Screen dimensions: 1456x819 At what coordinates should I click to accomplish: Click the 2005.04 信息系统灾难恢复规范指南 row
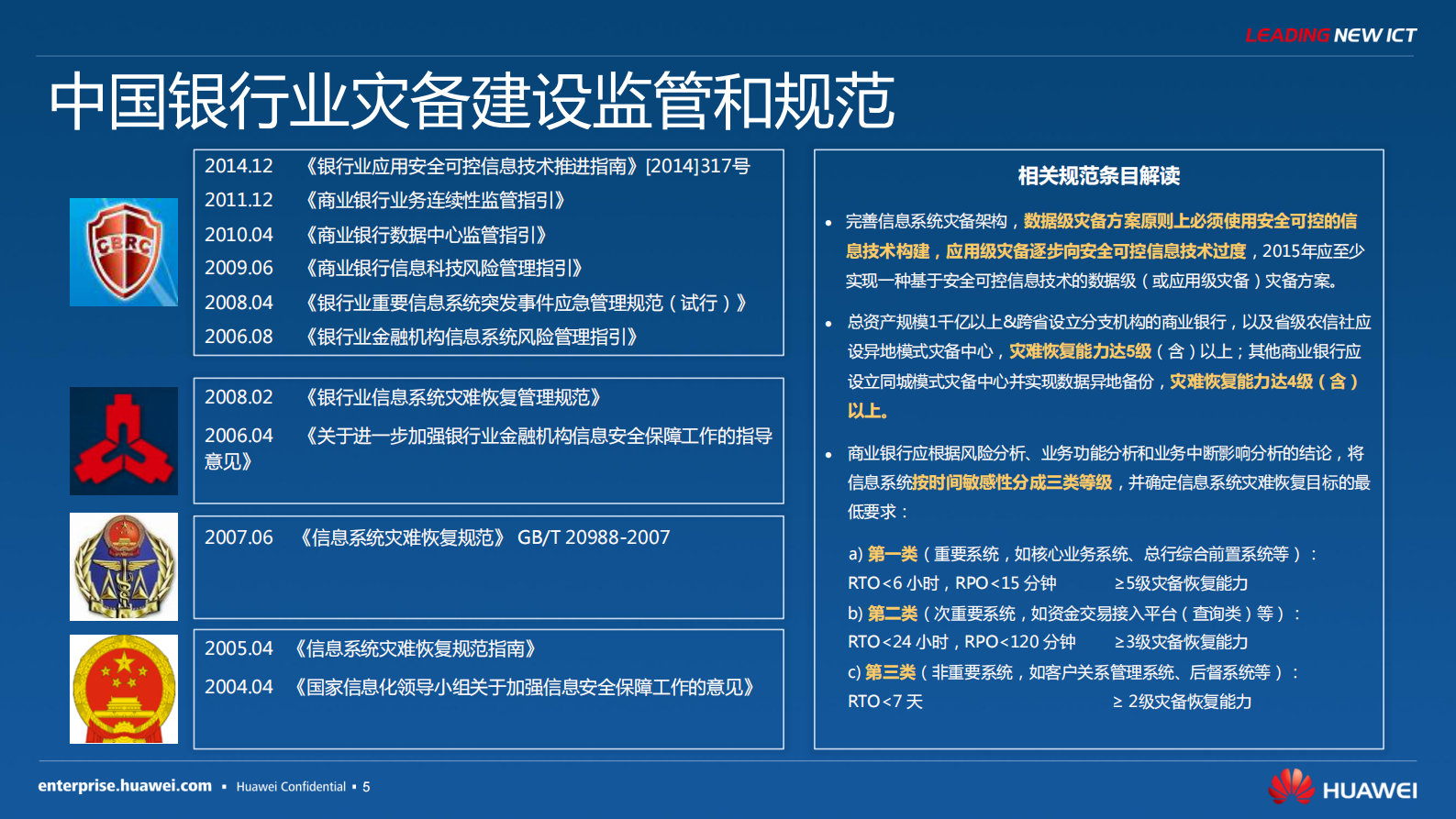(371, 648)
